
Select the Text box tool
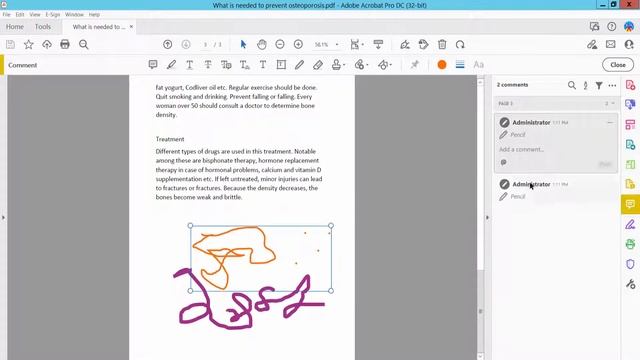tap(281, 64)
